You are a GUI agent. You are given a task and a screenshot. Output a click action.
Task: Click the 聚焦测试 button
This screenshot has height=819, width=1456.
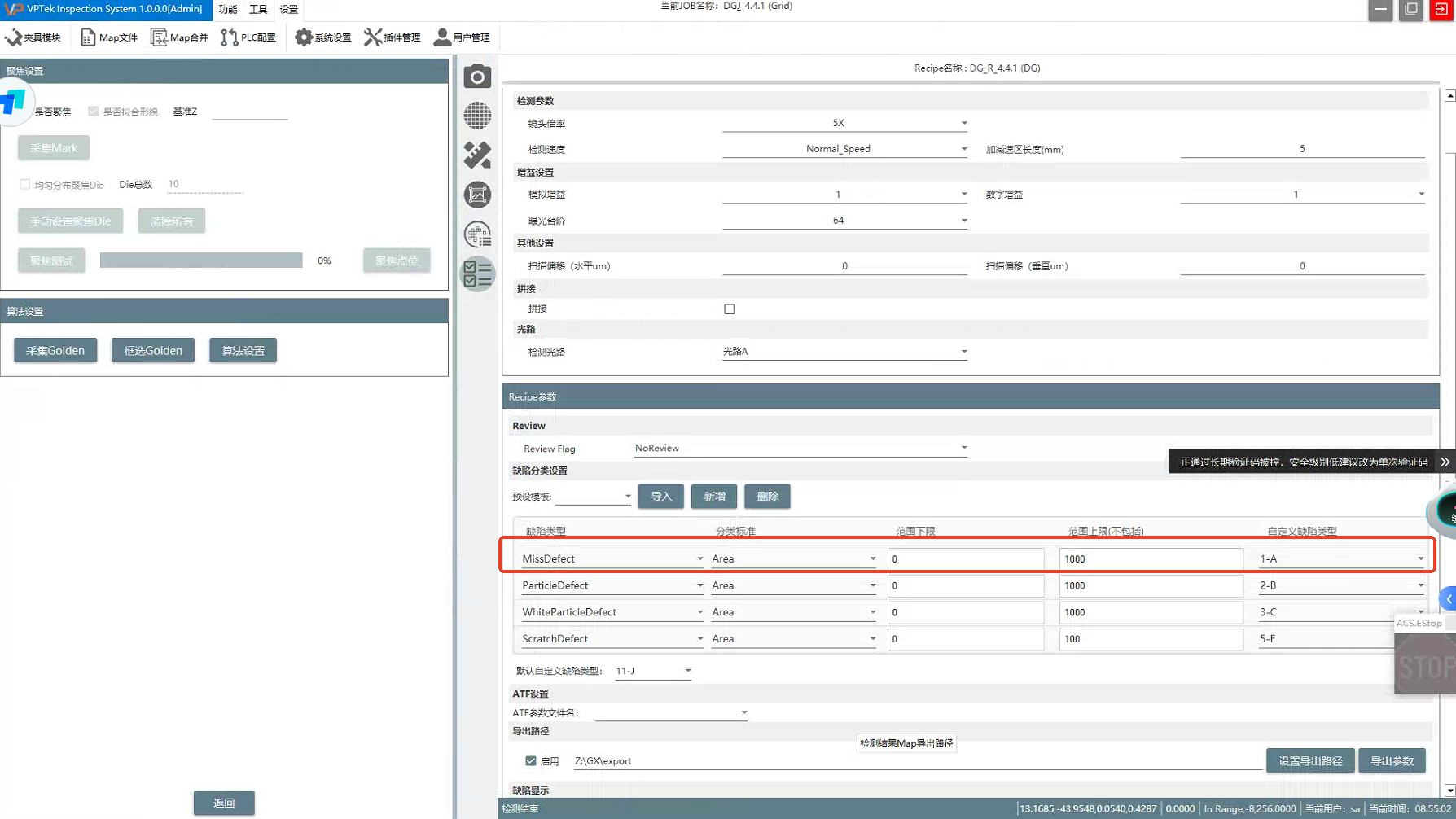coord(51,261)
